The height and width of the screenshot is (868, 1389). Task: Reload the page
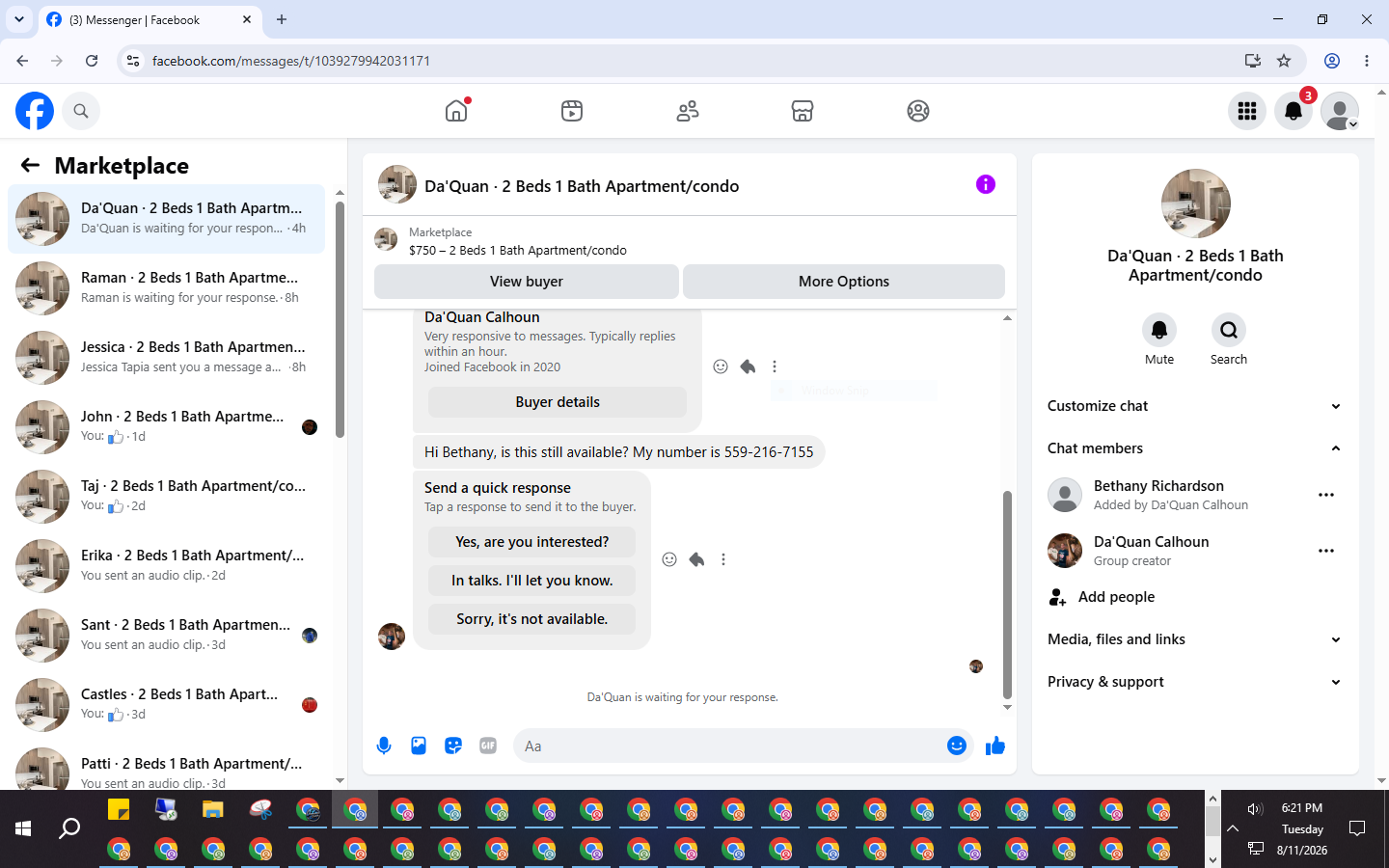click(x=92, y=61)
